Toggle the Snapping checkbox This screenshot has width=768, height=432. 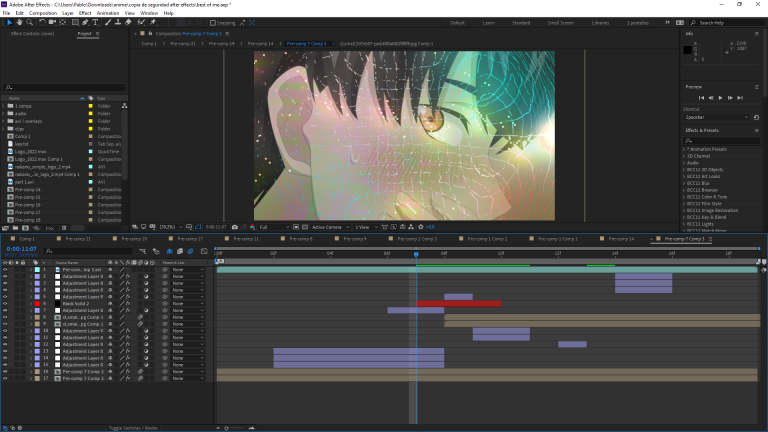coord(213,23)
